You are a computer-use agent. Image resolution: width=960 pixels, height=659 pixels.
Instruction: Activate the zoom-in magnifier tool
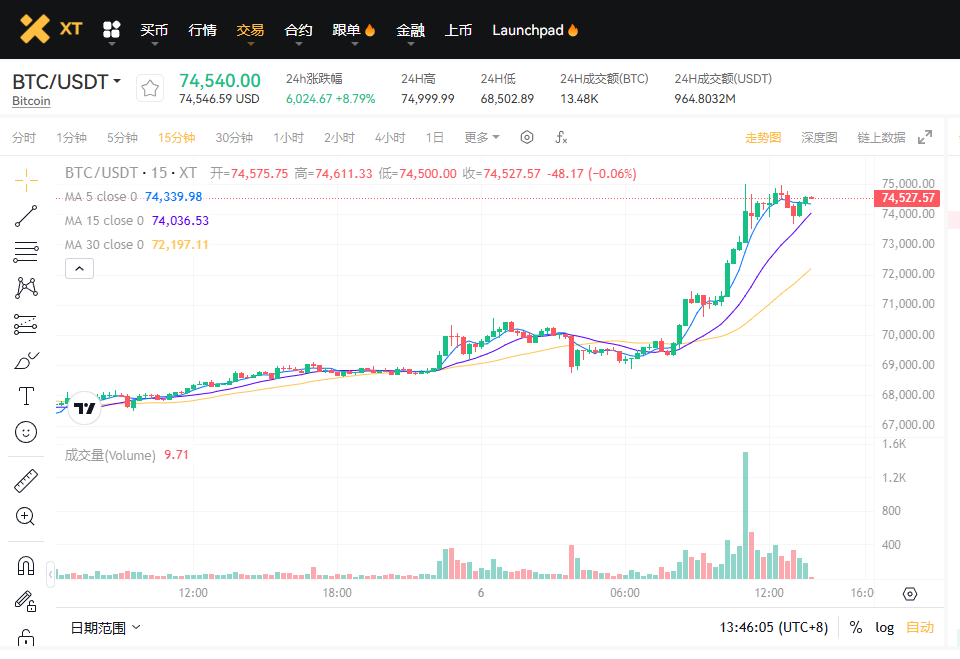25,516
